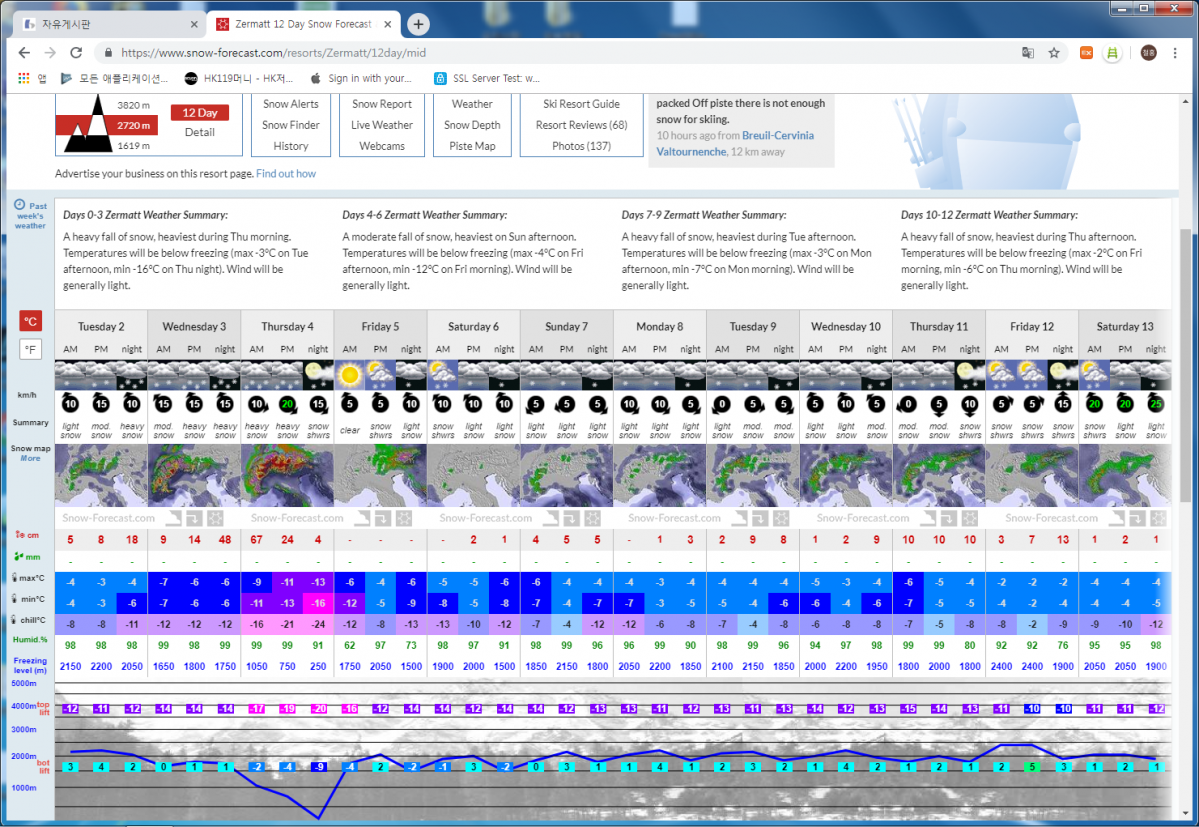Switch temperature units to °C
1199x827 pixels.
tap(31, 321)
